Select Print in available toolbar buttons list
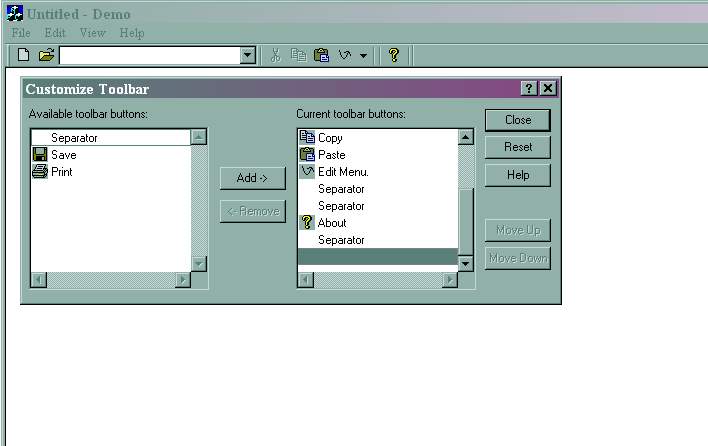 [61, 172]
